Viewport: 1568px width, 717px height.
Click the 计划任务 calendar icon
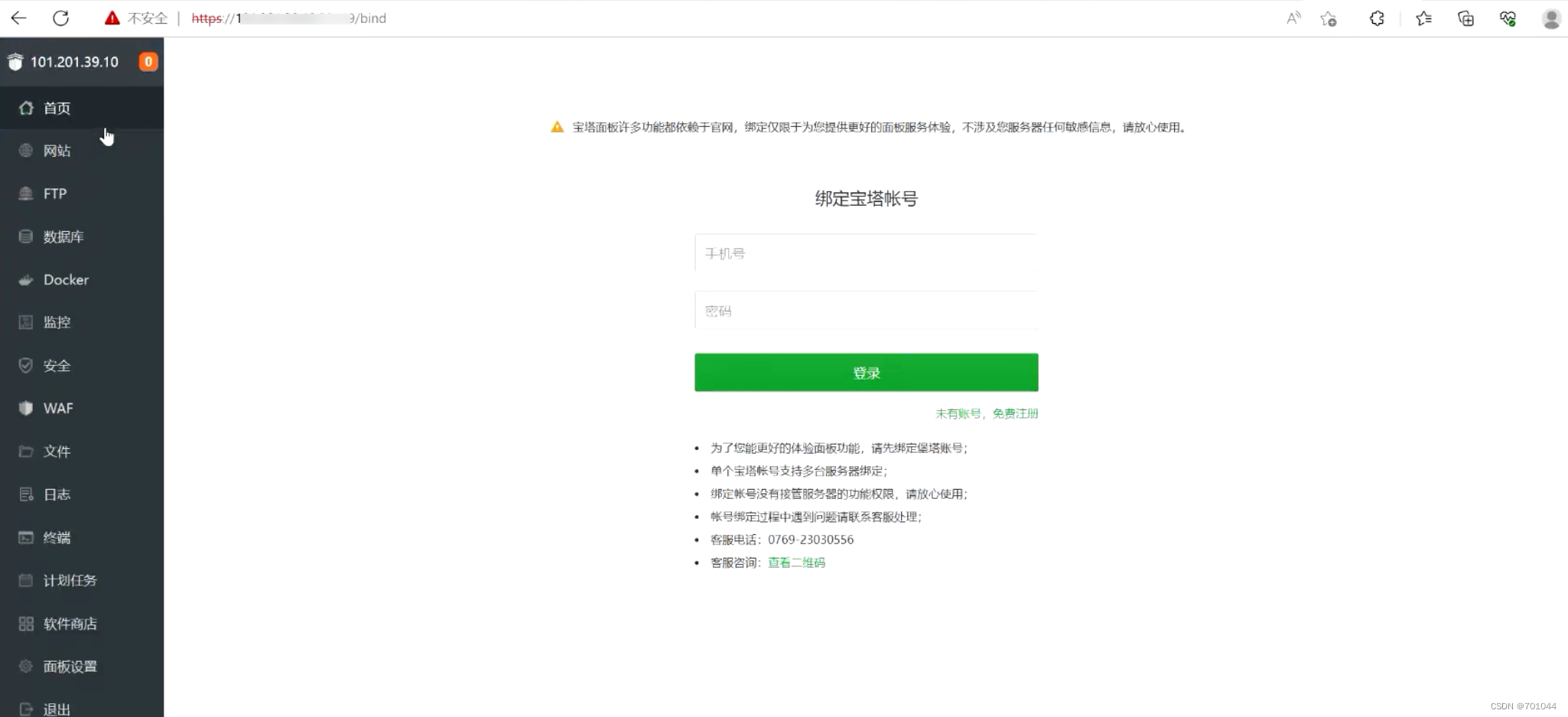pos(26,580)
